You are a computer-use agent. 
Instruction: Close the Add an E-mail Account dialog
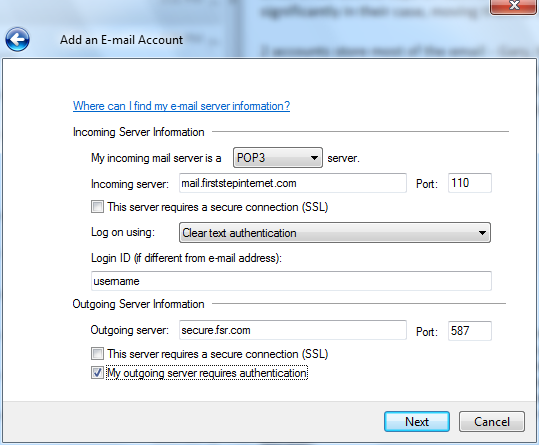point(514,6)
